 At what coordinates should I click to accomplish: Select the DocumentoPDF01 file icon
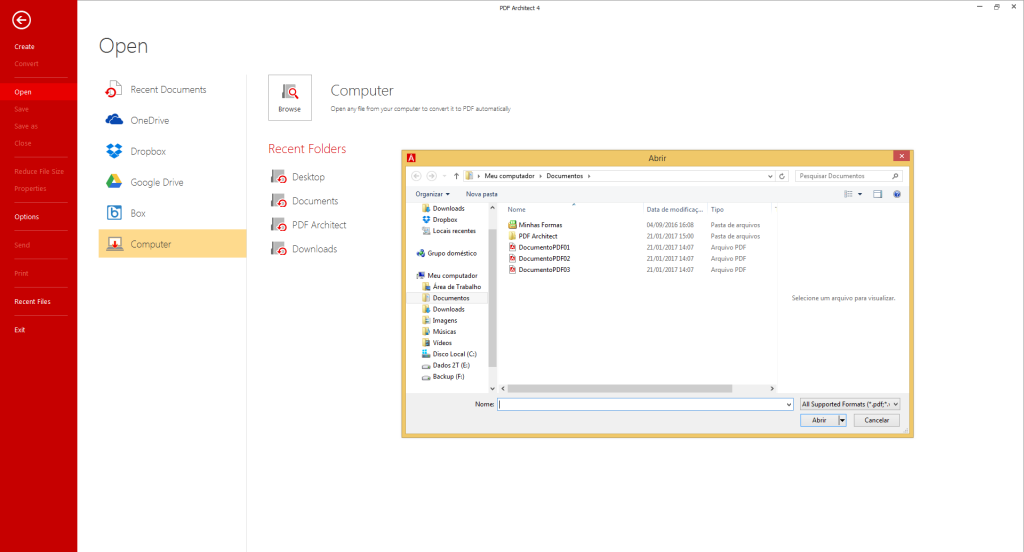point(513,247)
